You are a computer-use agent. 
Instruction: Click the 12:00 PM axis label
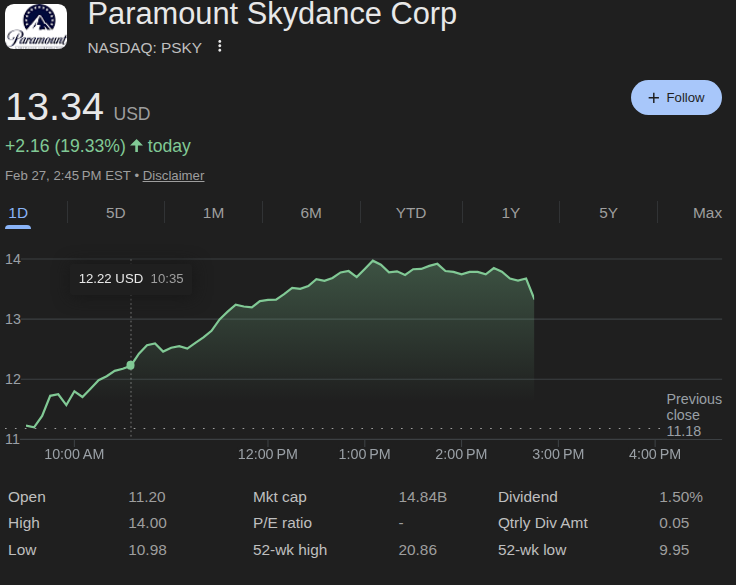tap(268, 454)
